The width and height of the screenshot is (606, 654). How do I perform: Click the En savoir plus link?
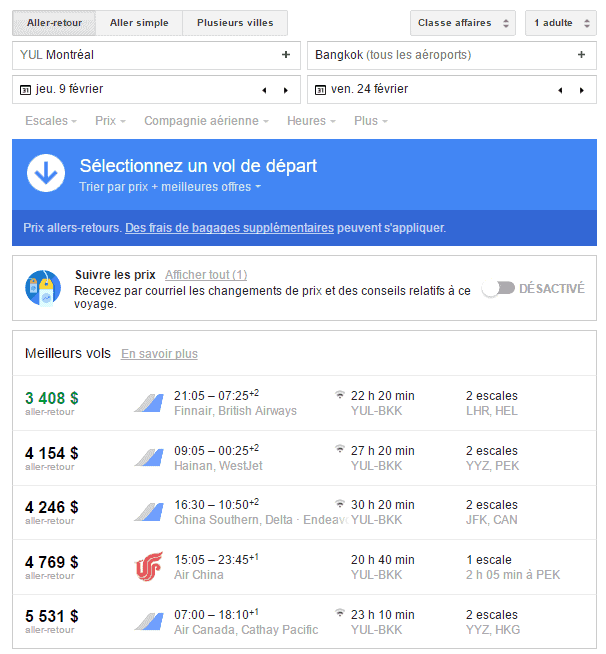point(159,353)
